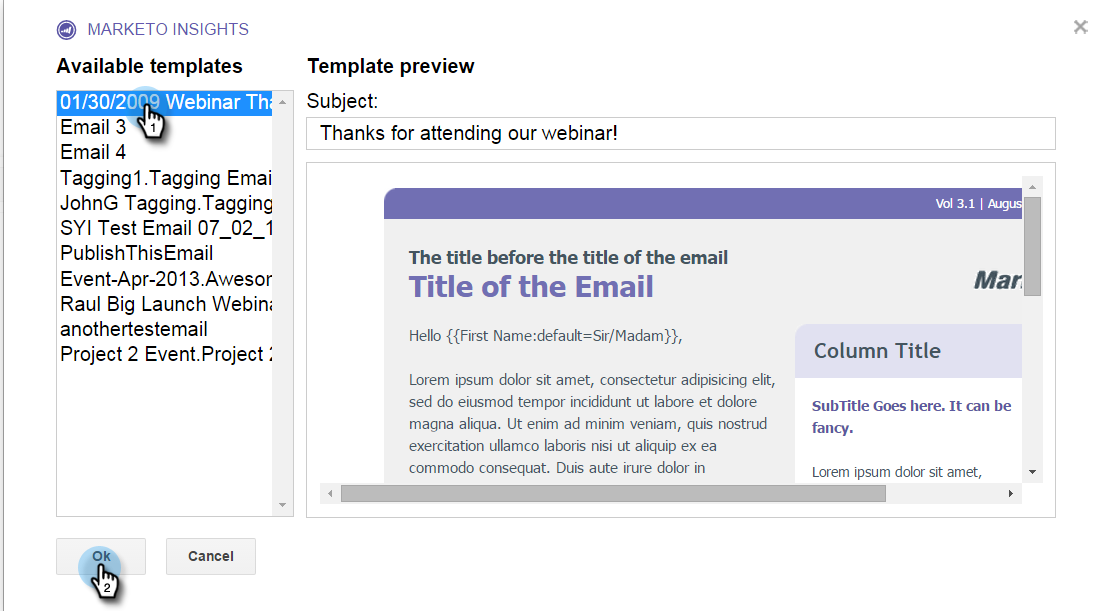The height and width of the screenshot is (611, 1109).
Task: Pick the Event-Apr-2013 template
Action: click(165, 279)
